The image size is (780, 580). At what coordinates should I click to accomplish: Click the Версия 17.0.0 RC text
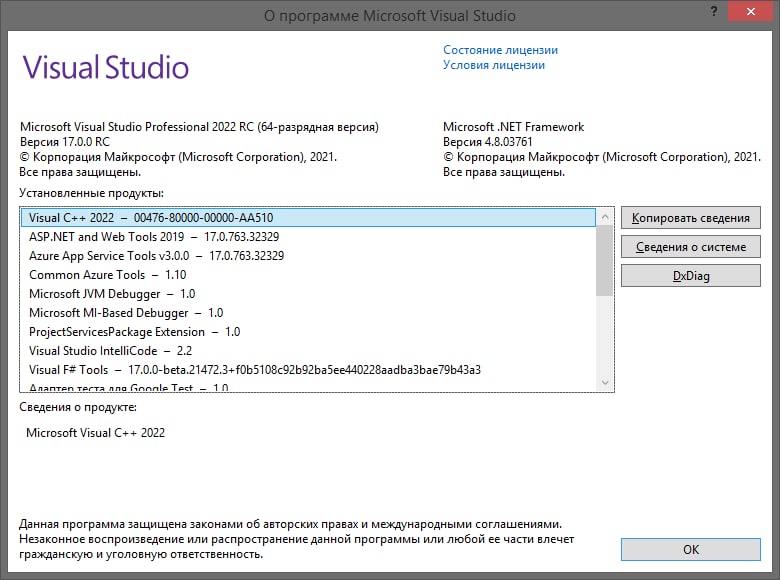[x=65, y=142]
